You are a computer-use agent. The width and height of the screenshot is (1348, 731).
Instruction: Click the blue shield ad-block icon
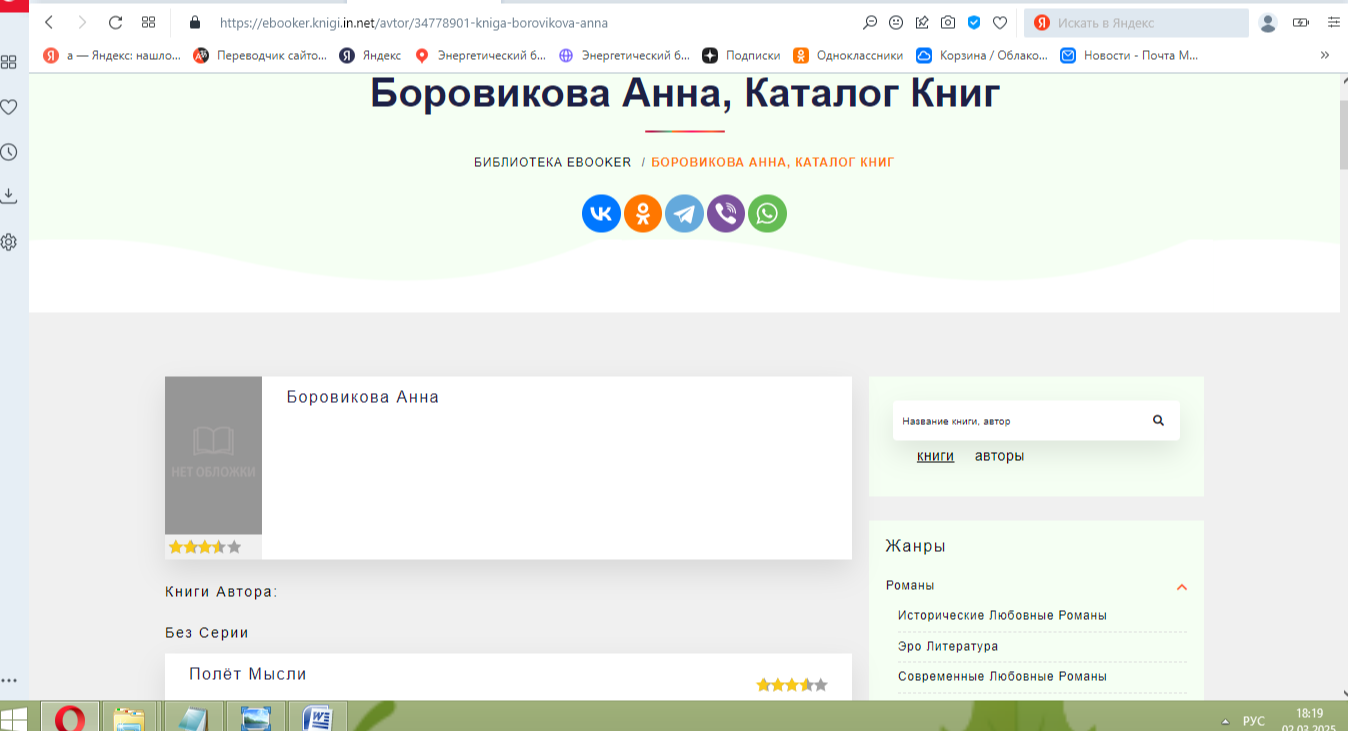974,22
